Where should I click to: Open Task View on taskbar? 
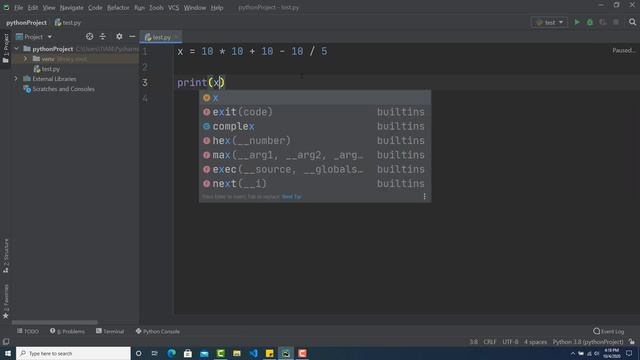(155, 353)
